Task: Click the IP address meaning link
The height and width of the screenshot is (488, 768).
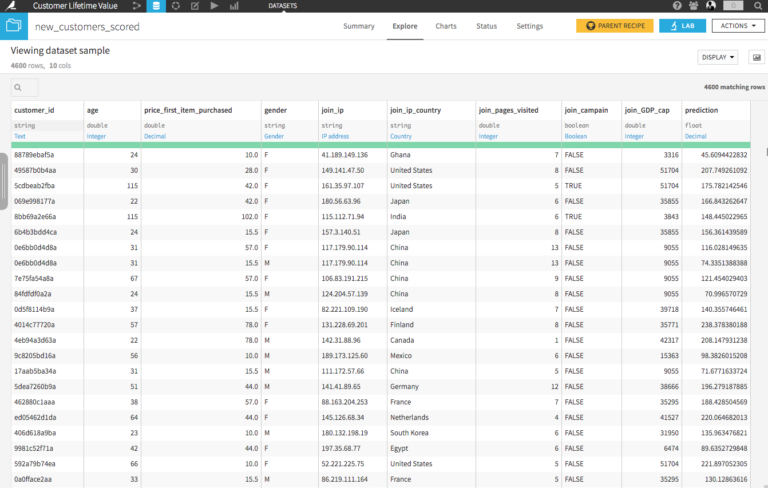Action: tap(335, 136)
